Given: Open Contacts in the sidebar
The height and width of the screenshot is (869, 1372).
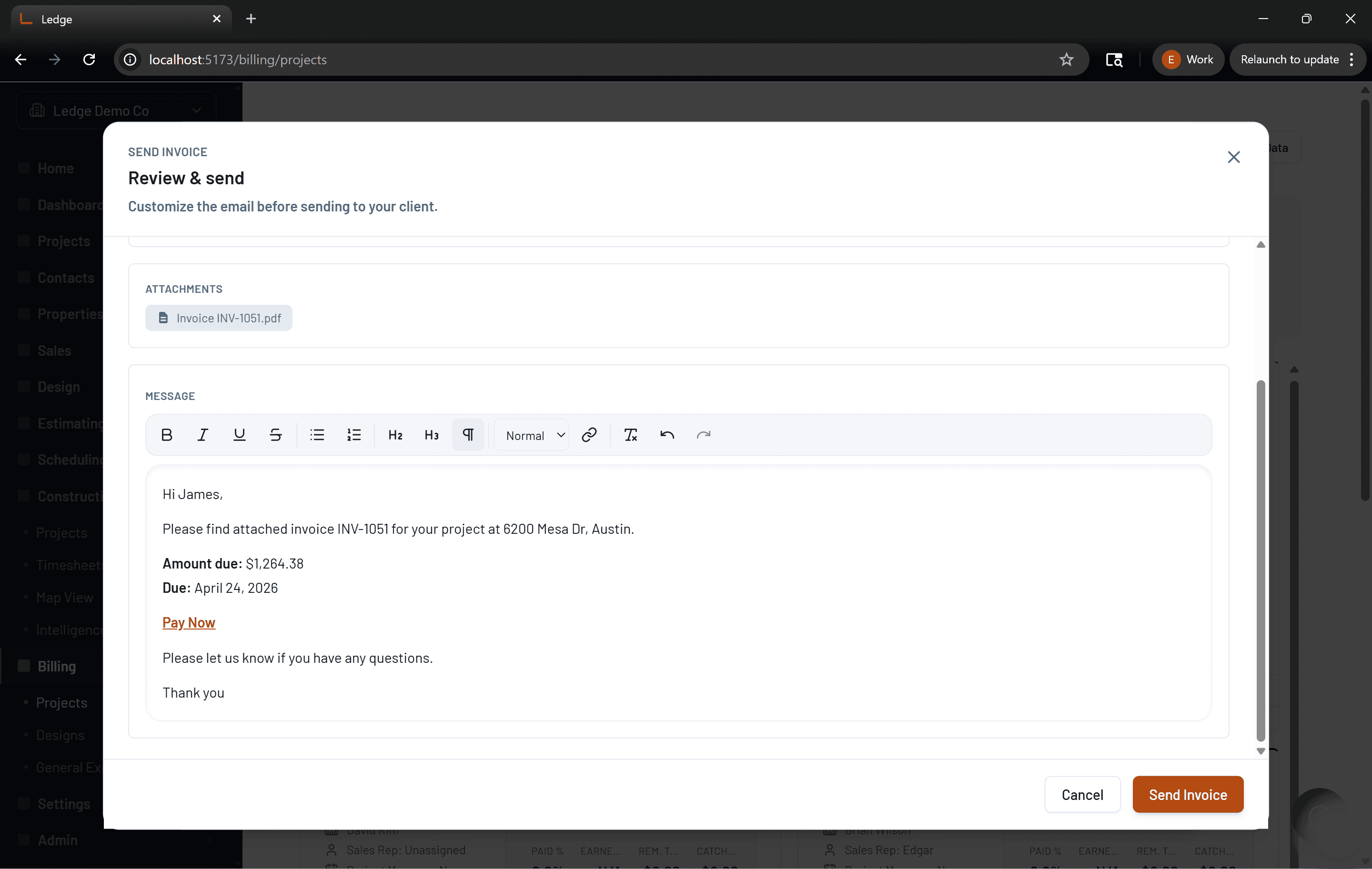Looking at the screenshot, I should coord(66,278).
